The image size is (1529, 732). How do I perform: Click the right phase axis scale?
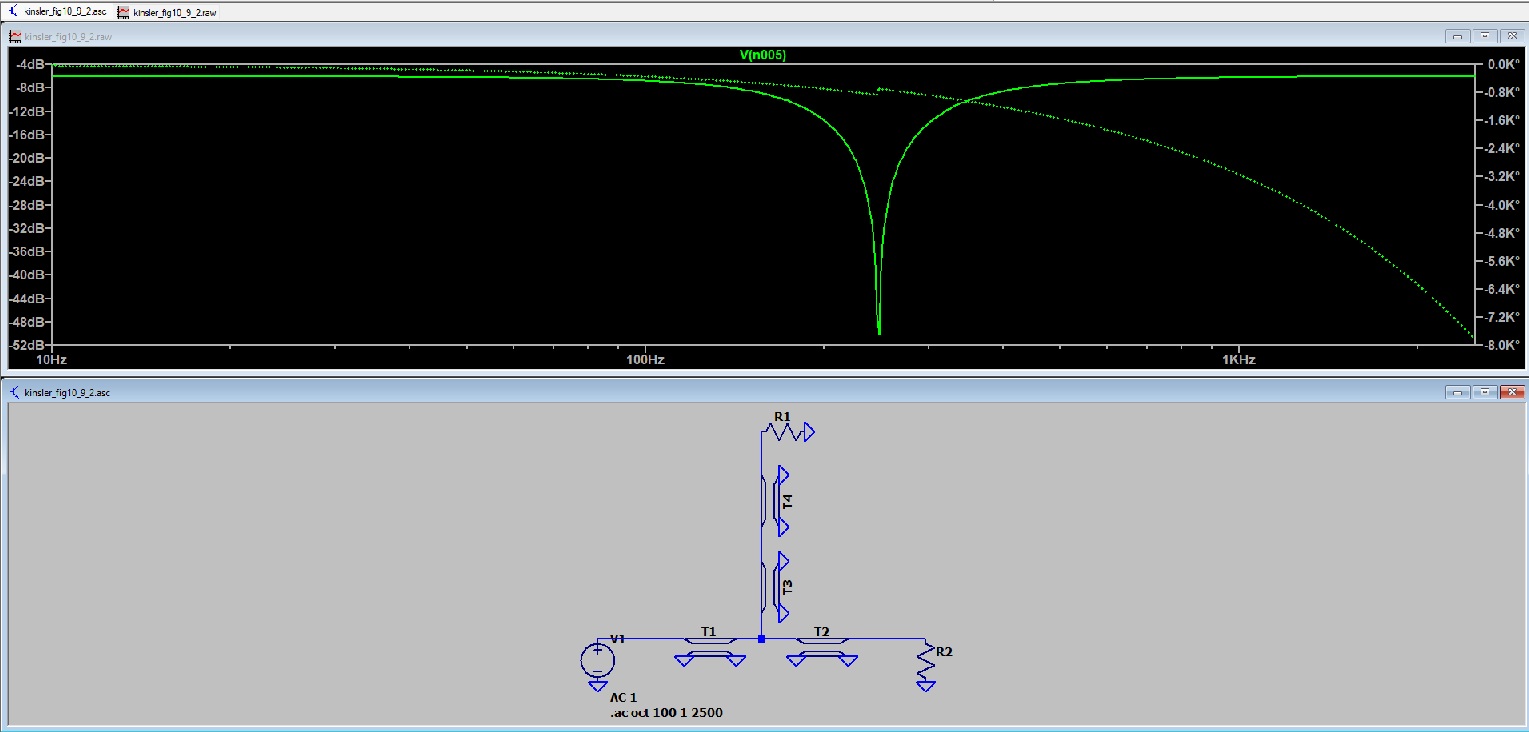click(x=1499, y=204)
